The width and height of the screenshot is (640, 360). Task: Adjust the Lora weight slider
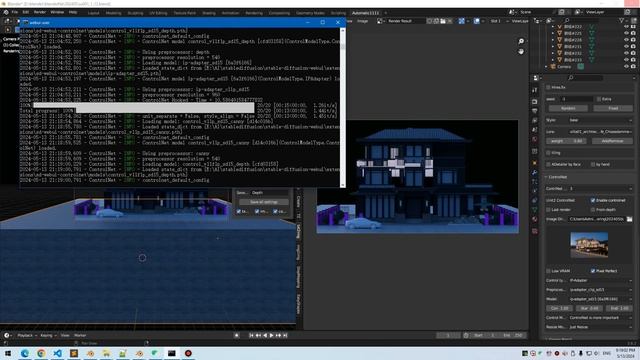pos(567,141)
